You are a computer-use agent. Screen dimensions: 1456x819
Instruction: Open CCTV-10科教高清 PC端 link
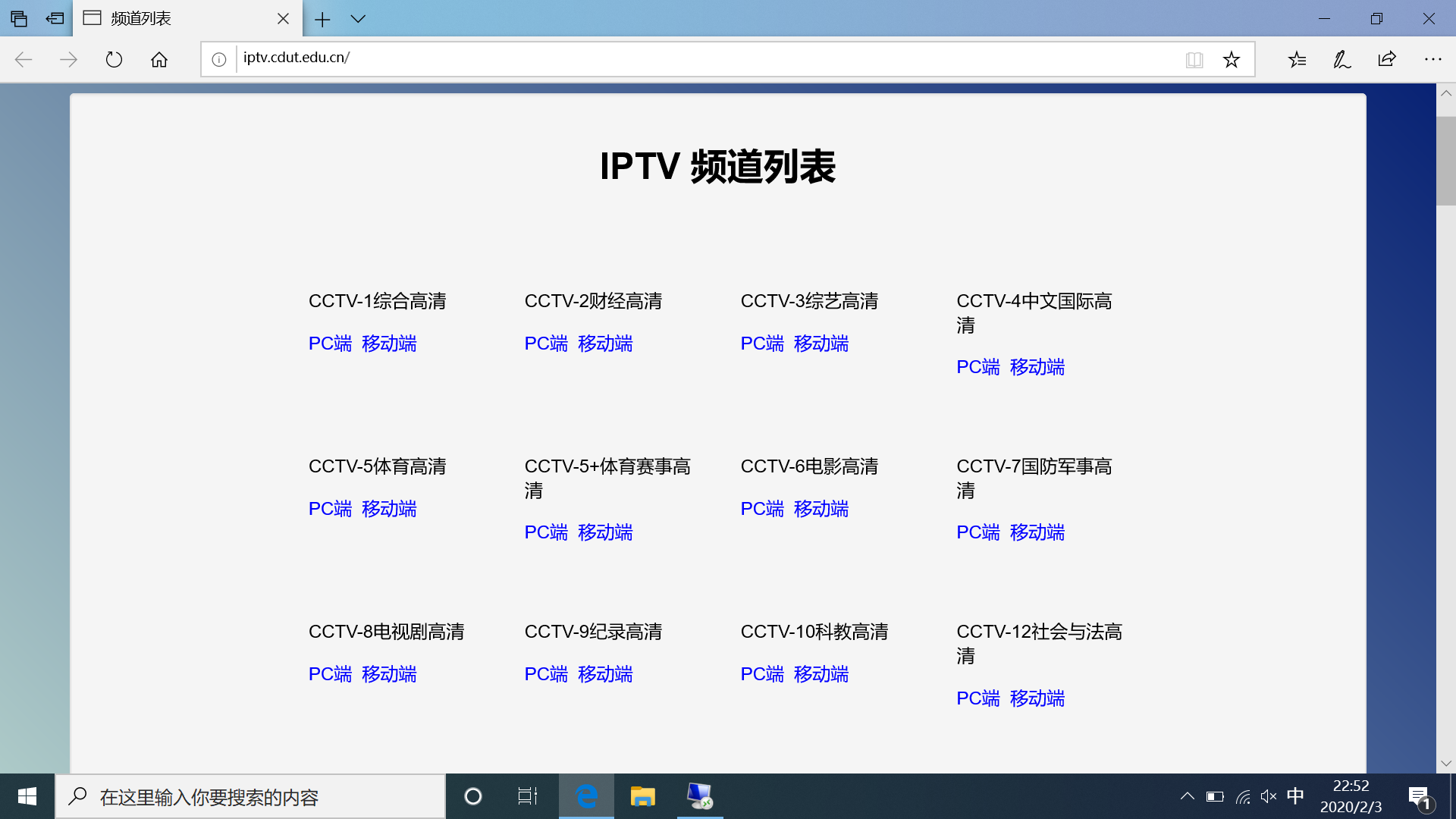(x=762, y=674)
